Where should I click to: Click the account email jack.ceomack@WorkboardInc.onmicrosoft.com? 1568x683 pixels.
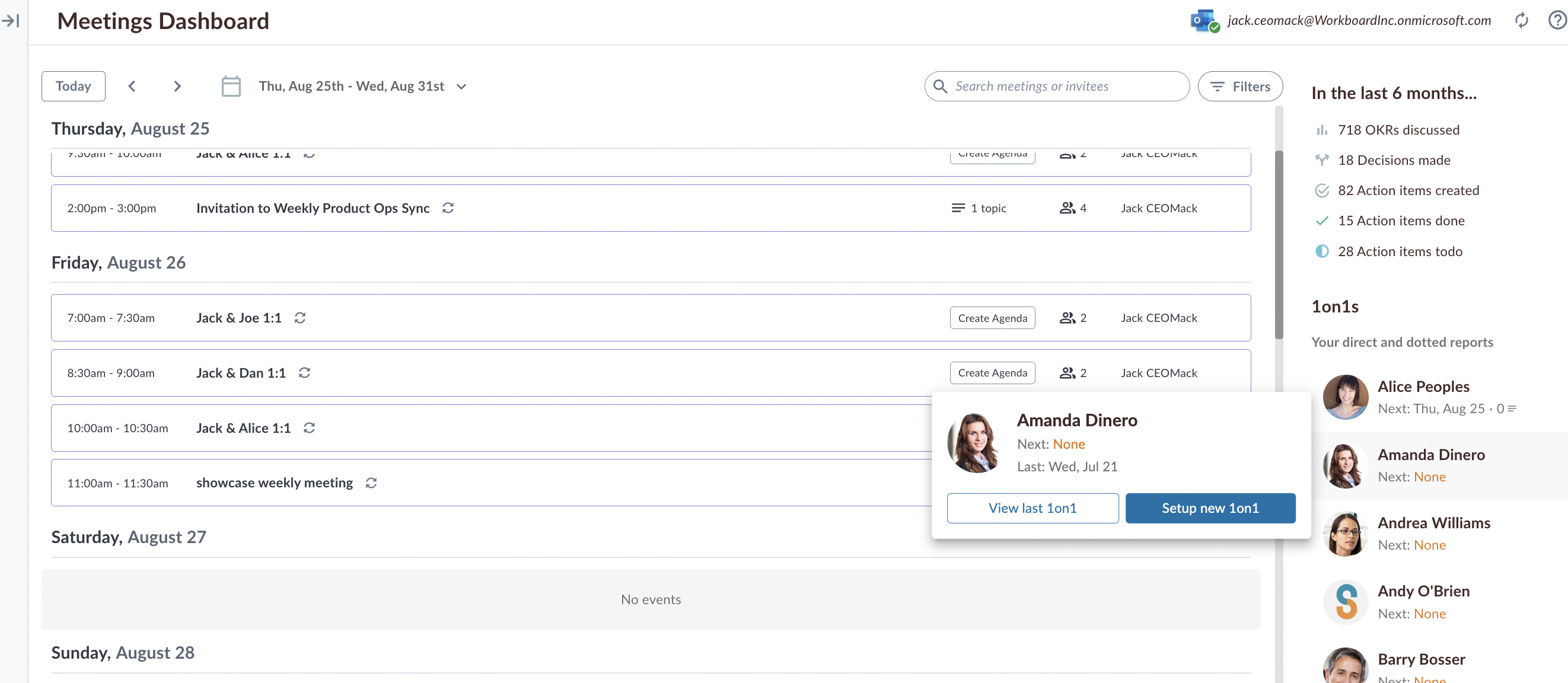pos(1359,21)
